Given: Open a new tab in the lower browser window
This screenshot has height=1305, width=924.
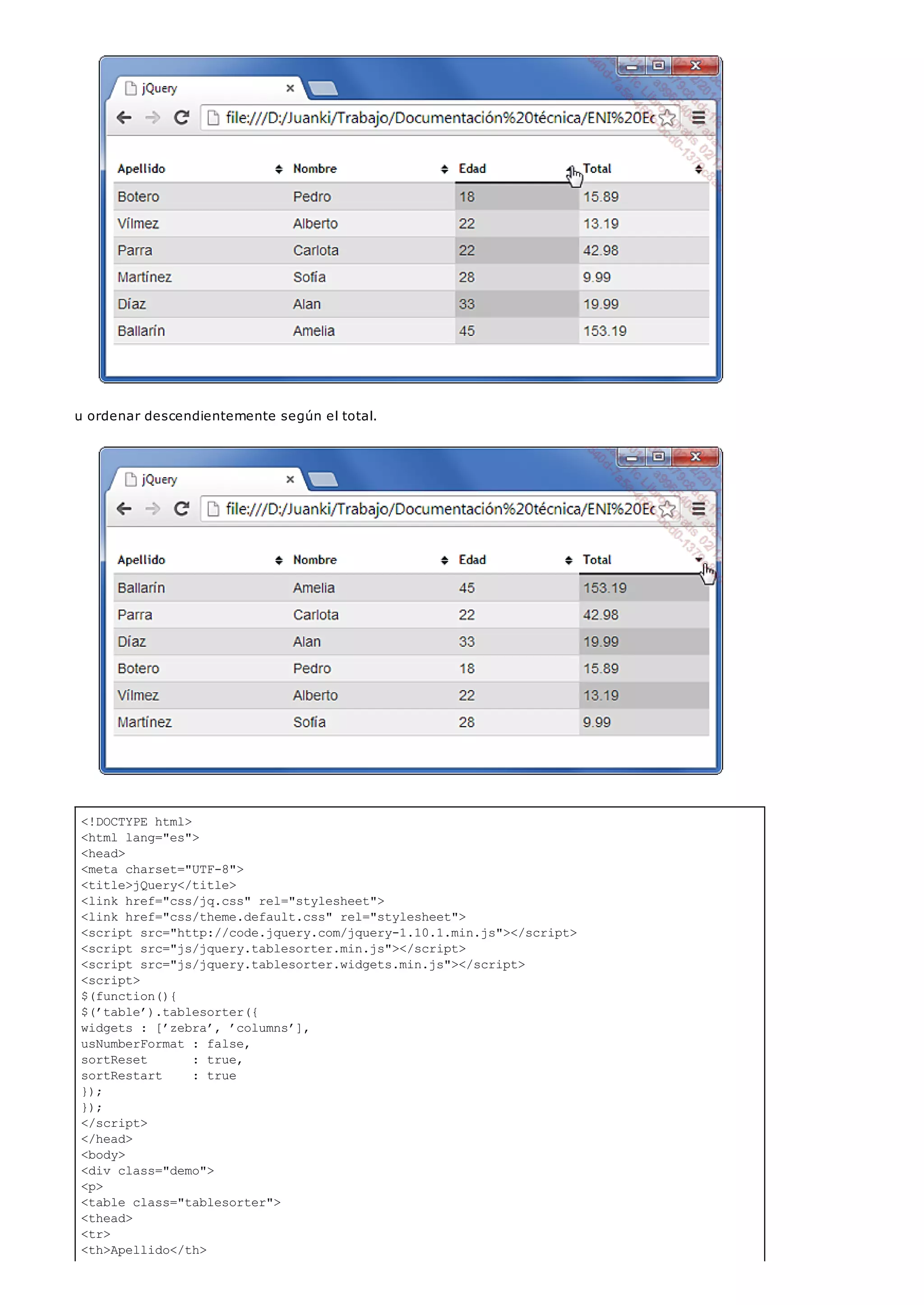Looking at the screenshot, I should pos(323,479).
